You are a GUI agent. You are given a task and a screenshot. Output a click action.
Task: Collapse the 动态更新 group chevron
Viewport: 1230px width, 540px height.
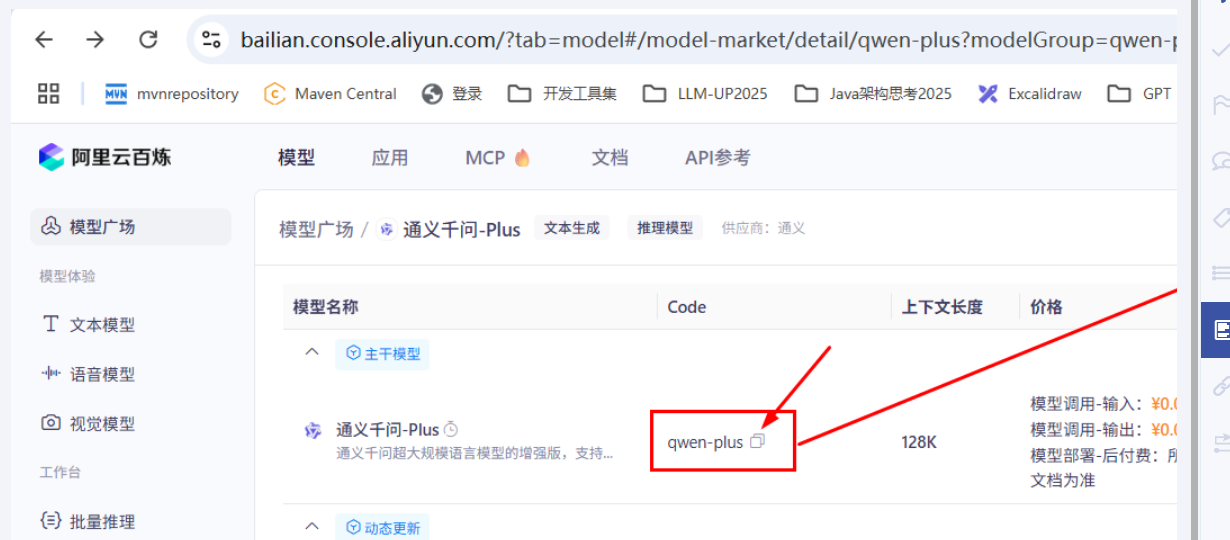[312, 526]
